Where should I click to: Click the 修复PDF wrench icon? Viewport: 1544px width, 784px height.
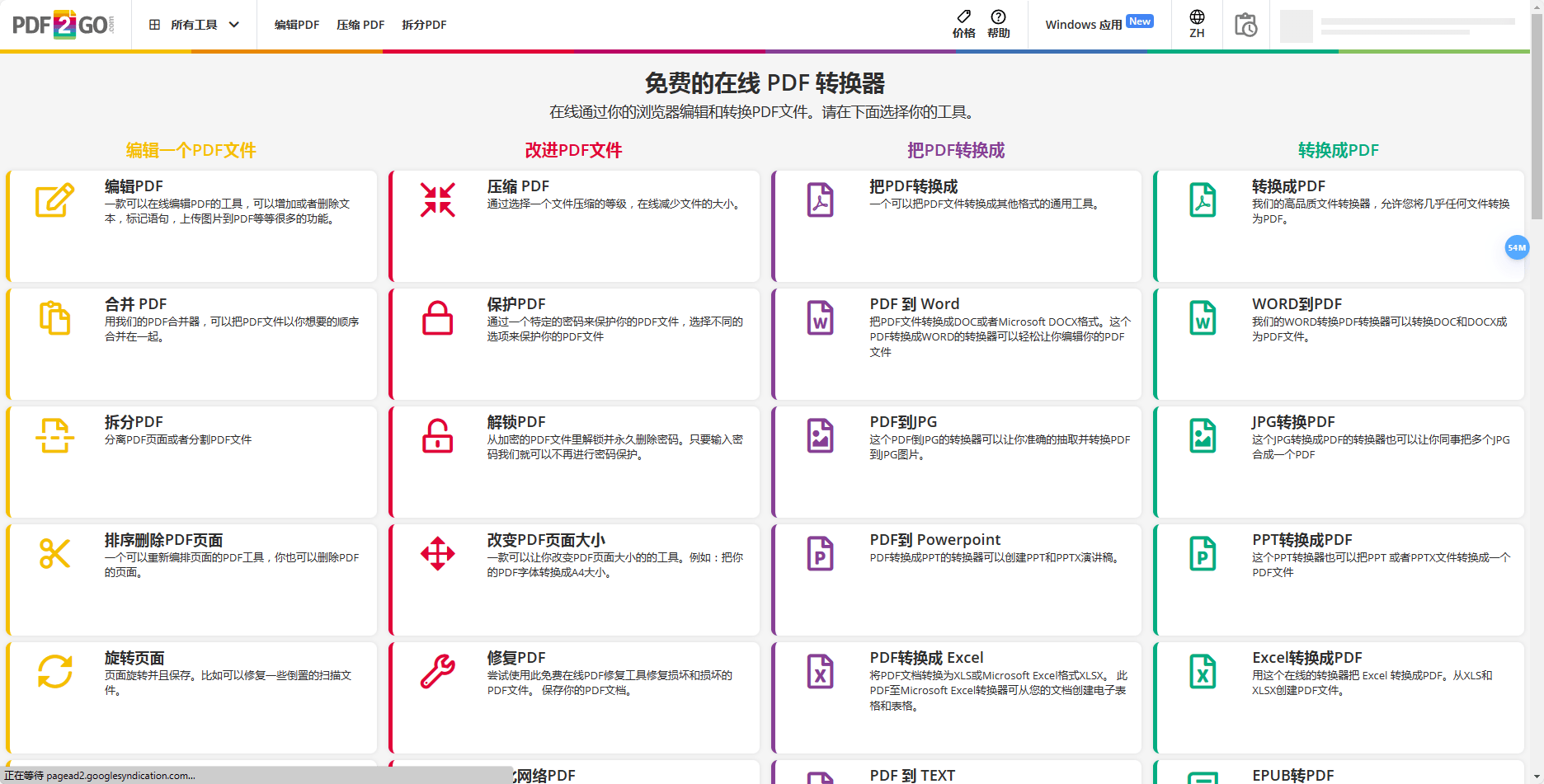click(437, 672)
